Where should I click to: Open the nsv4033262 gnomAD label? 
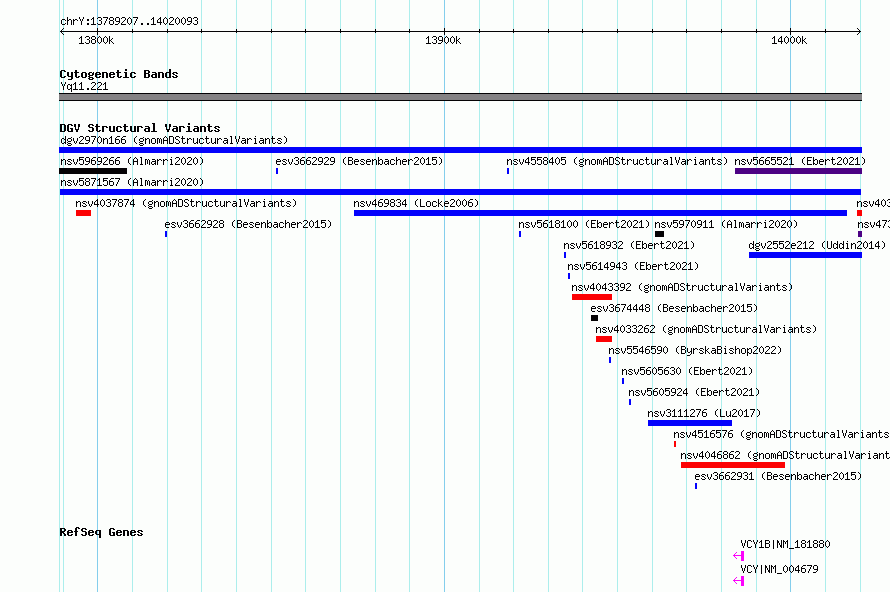click(706, 329)
